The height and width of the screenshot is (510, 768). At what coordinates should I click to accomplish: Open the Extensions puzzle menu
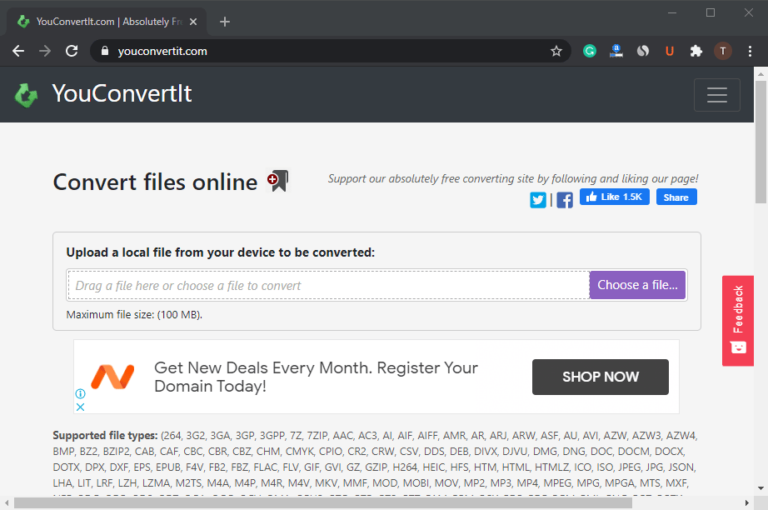[696, 51]
